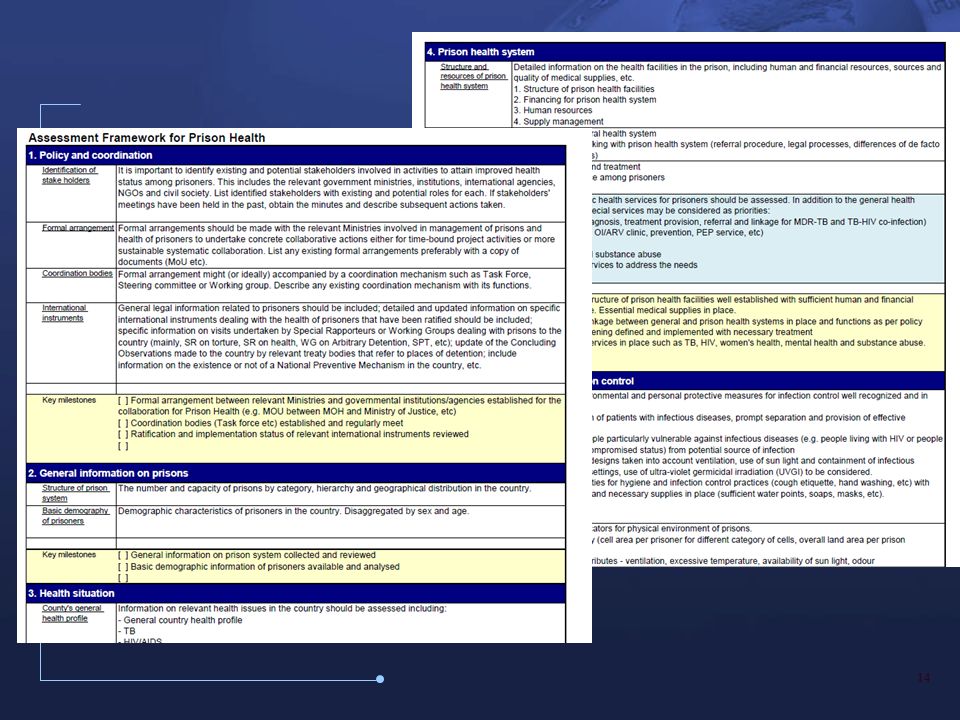This screenshot has width=960, height=720.
Task: Click the sentence starting "It is important to identify"
Action: 336,187
